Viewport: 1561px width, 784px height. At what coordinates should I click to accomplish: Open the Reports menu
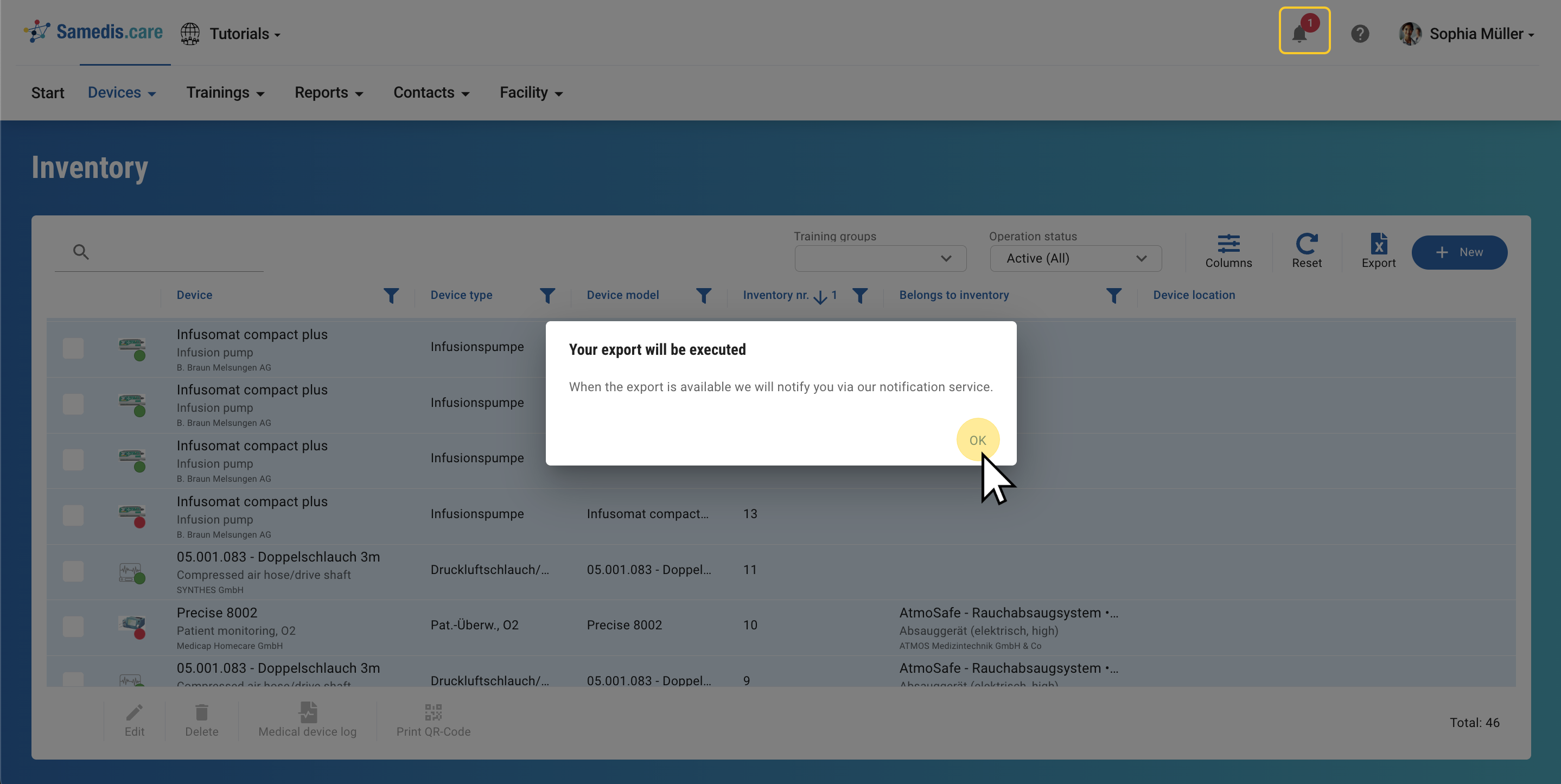(x=328, y=93)
